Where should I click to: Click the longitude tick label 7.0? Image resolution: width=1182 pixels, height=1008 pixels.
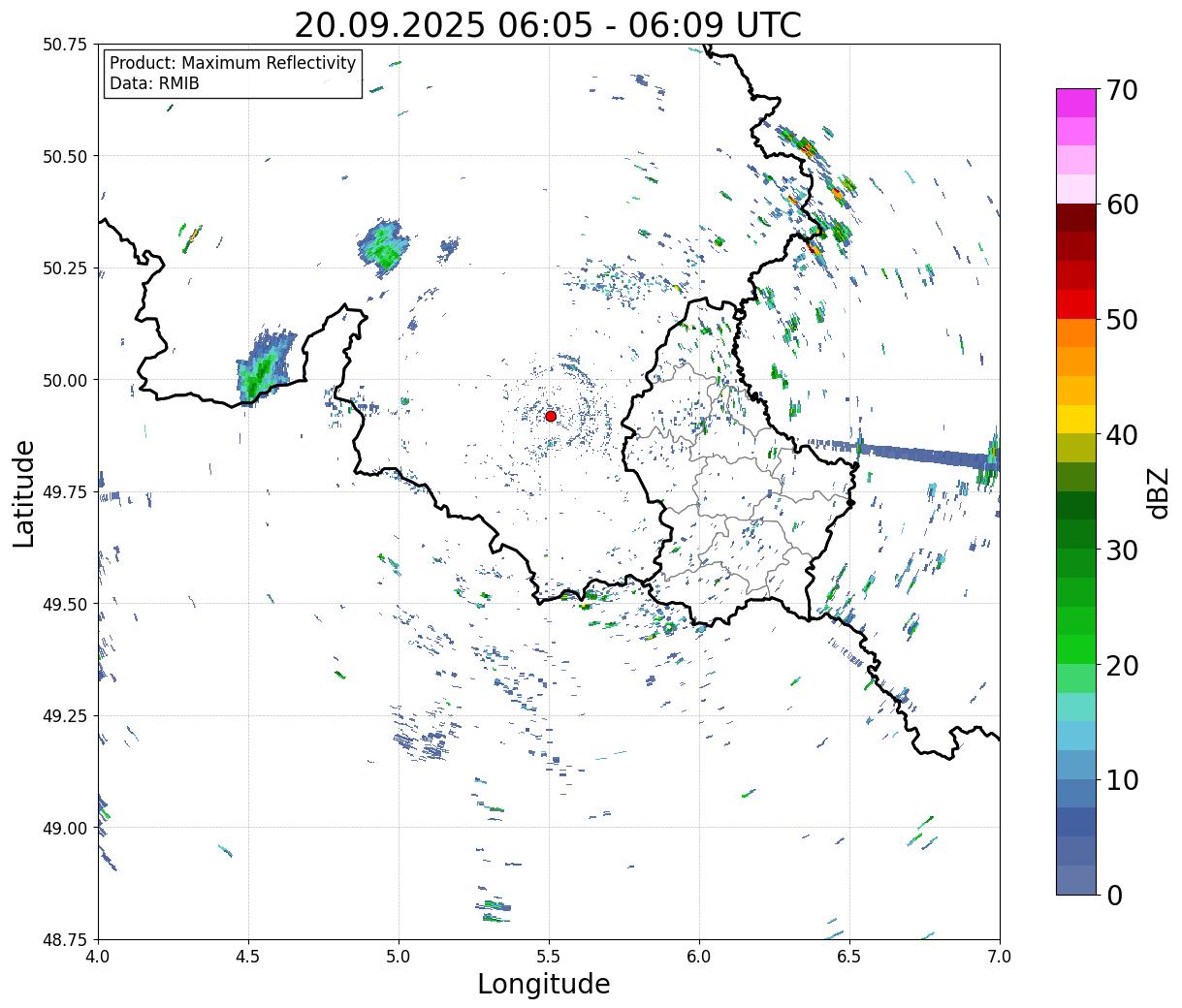pos(1000,957)
